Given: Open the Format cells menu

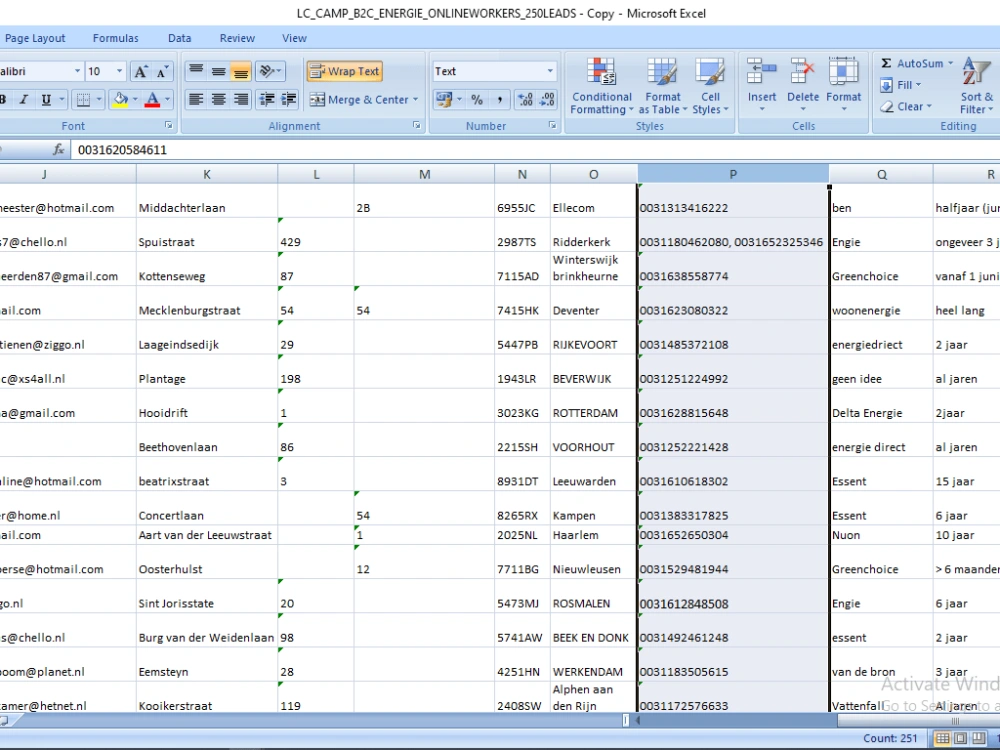Looking at the screenshot, I should click(x=843, y=84).
